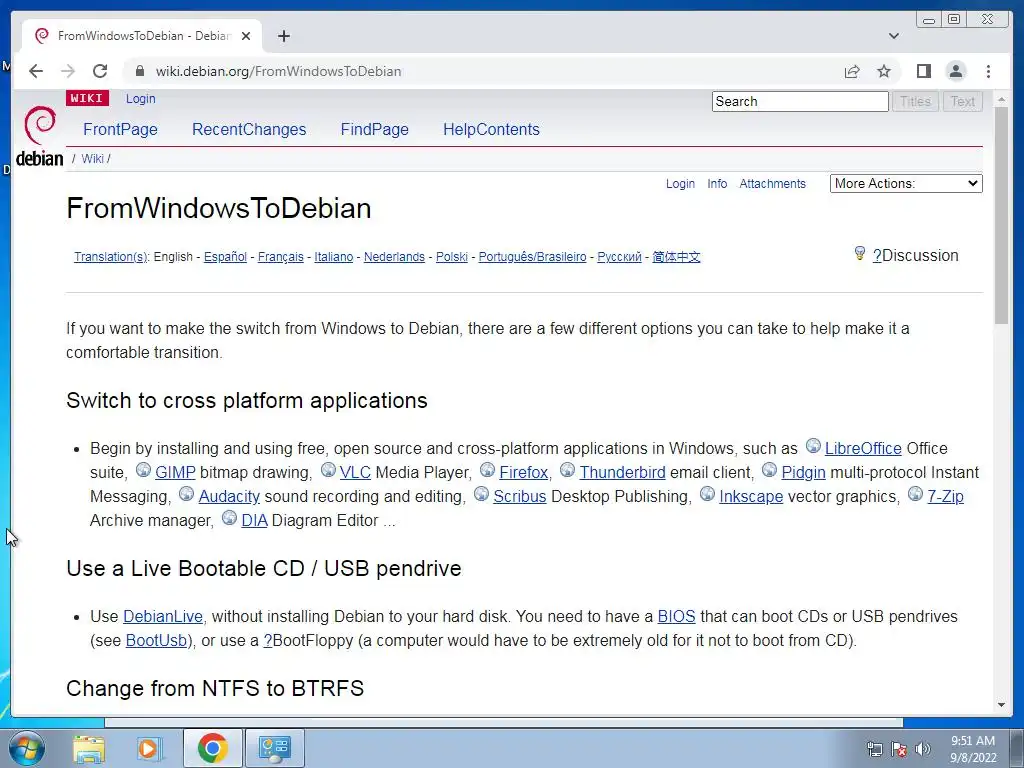
Task: Bookmark this page with the star icon
Action: 884,71
